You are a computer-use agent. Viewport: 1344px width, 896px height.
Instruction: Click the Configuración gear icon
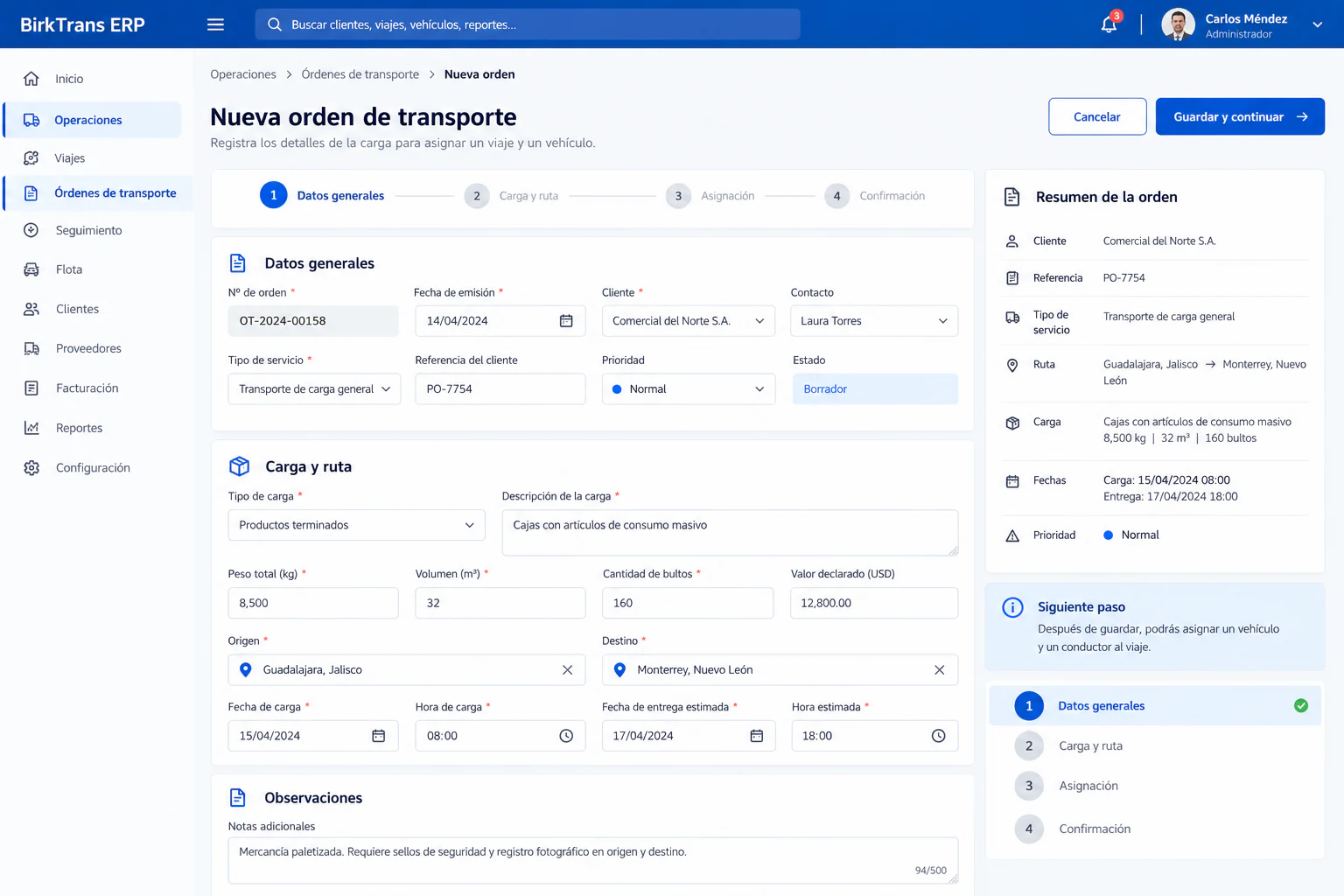31,468
